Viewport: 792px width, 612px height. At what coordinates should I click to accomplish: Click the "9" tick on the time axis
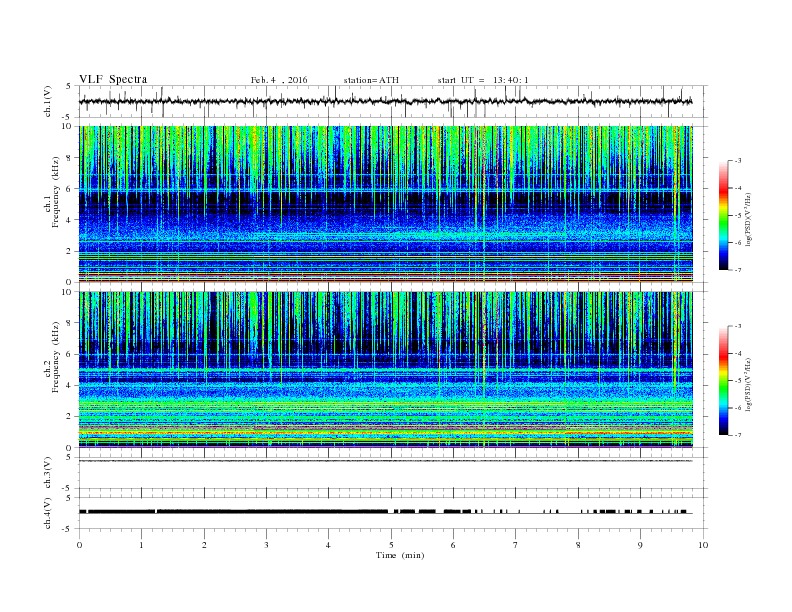point(640,545)
